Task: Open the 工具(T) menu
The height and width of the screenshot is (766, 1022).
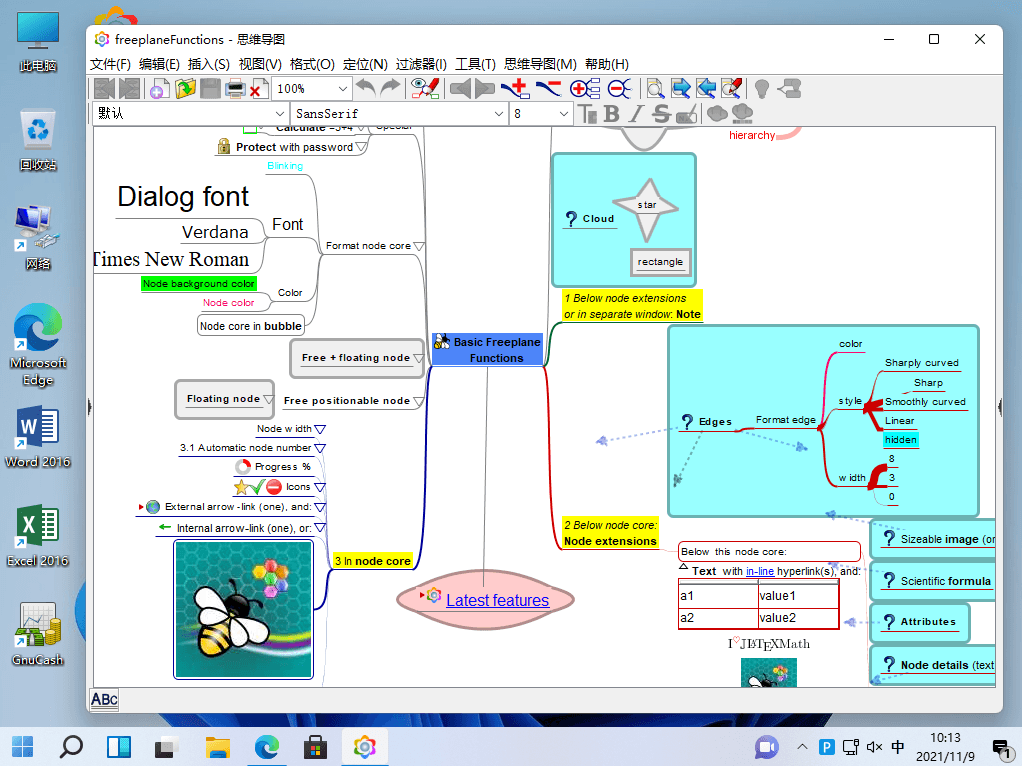Action: 475,64
